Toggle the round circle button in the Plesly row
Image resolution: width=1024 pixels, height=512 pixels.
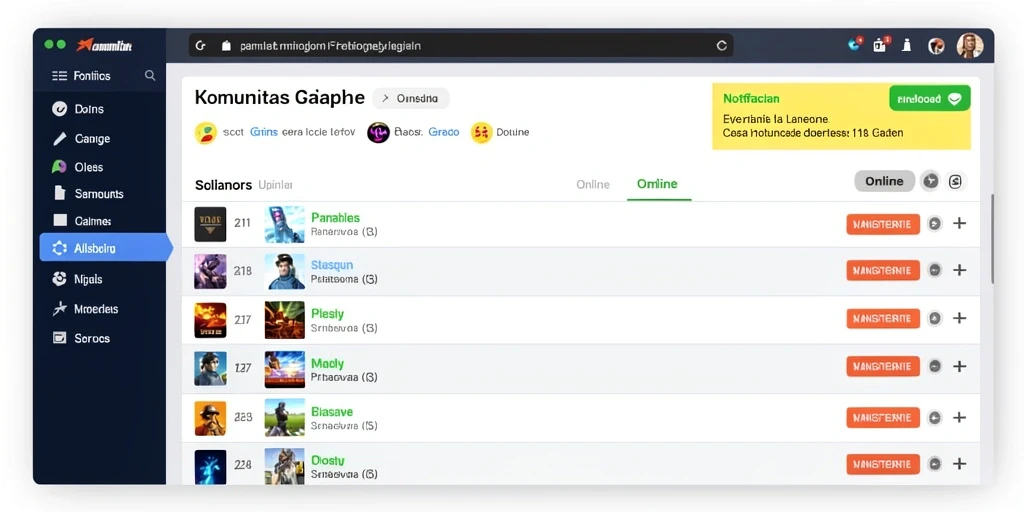[935, 318]
